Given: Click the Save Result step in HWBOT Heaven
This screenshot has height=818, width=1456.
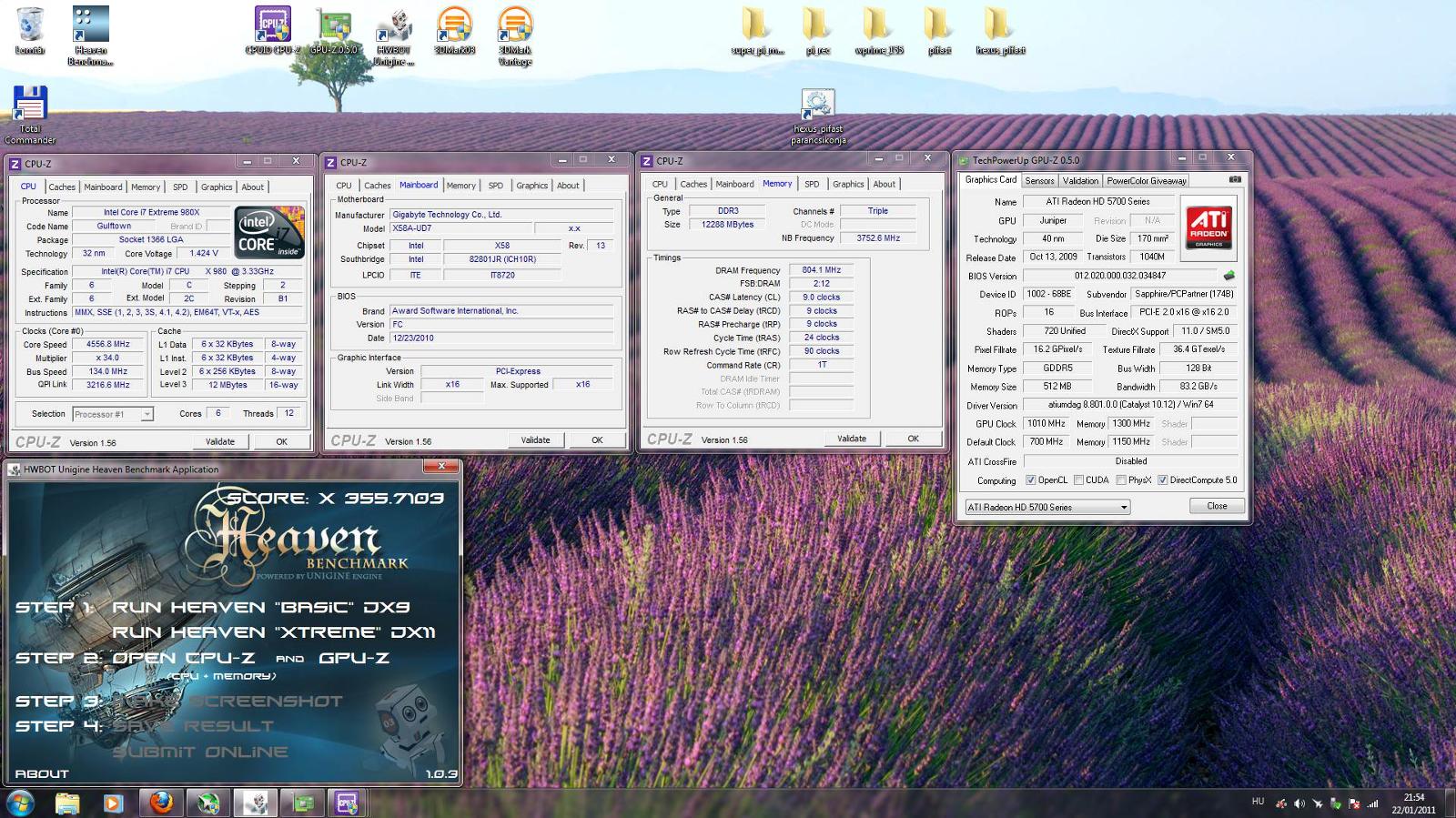Looking at the screenshot, I should pyautogui.click(x=193, y=726).
